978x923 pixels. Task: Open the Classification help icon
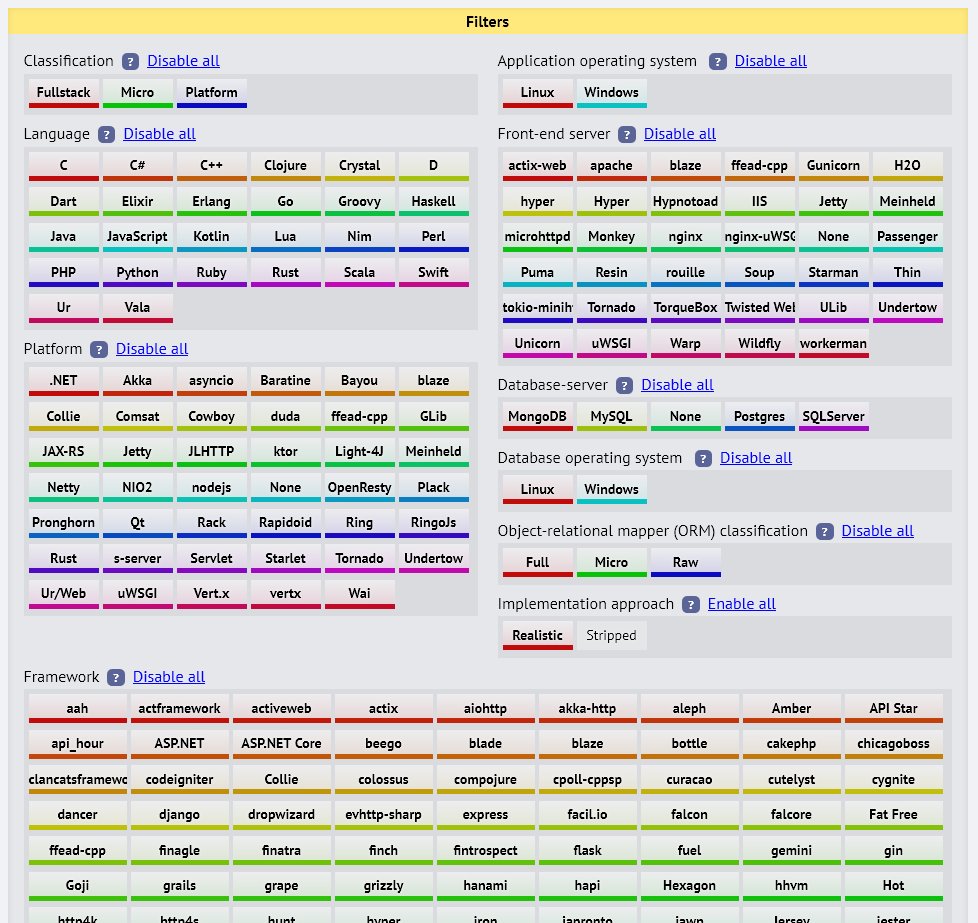130,61
